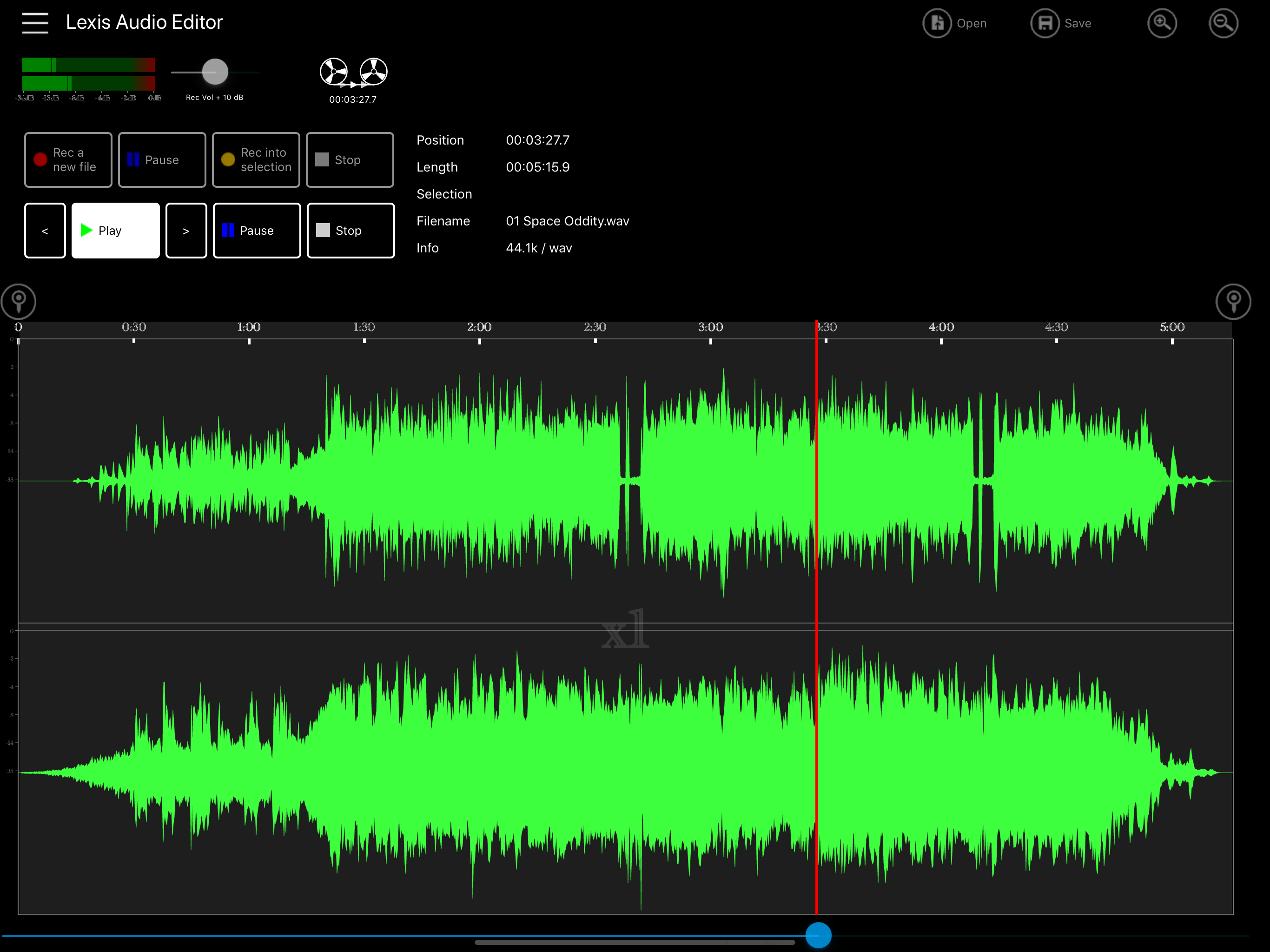Click the blue playback position knob
This screenshot has width=1270, height=952.
(x=818, y=935)
